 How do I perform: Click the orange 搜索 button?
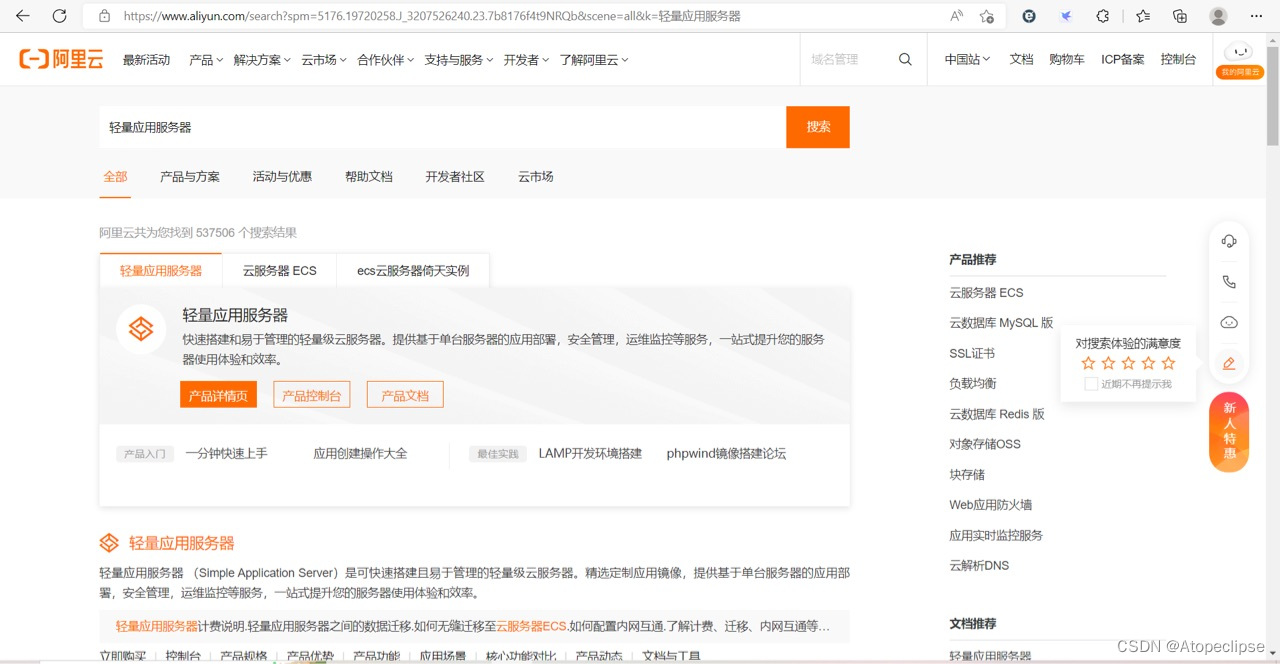(x=818, y=127)
